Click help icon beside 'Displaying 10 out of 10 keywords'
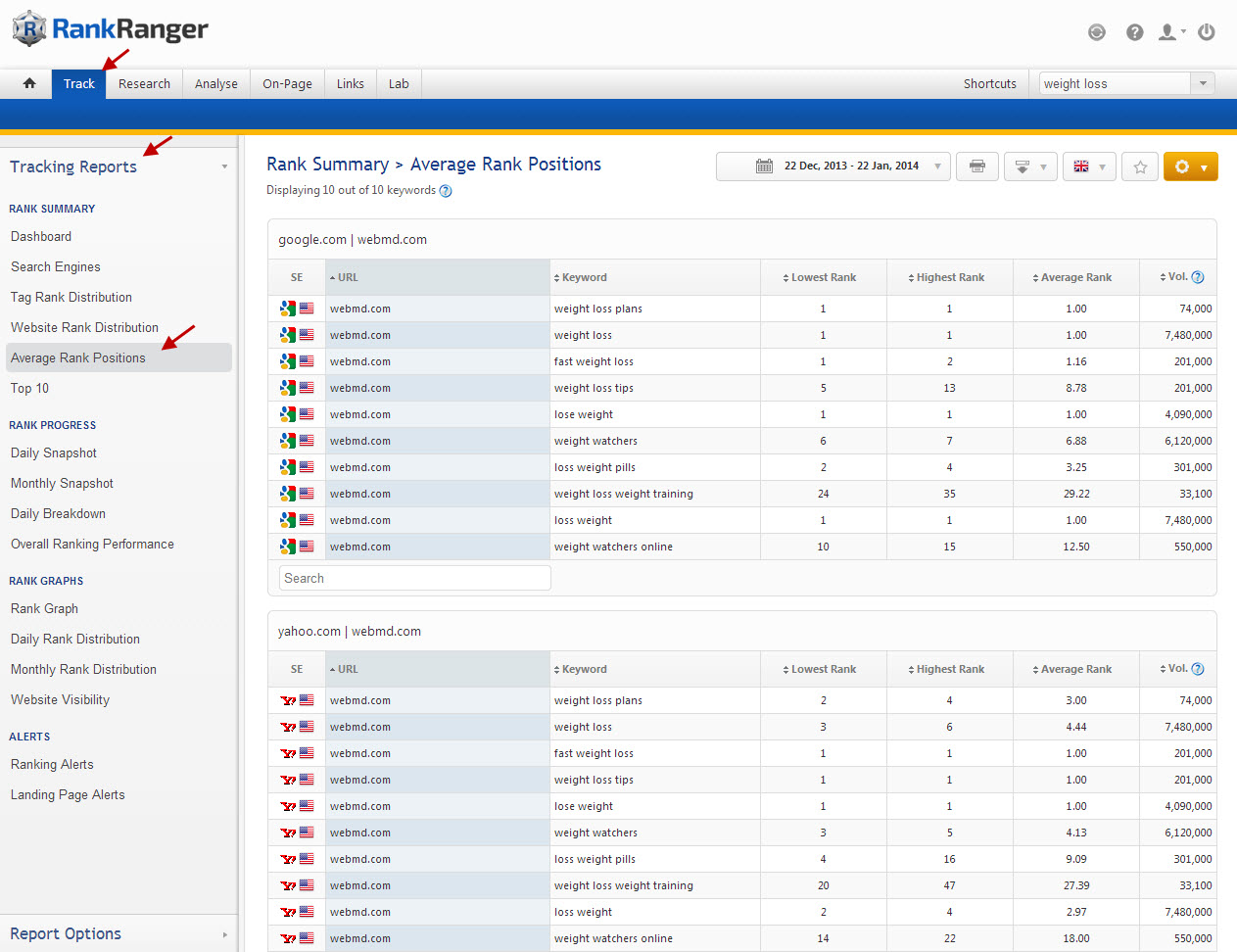1237x952 pixels. 446,191
